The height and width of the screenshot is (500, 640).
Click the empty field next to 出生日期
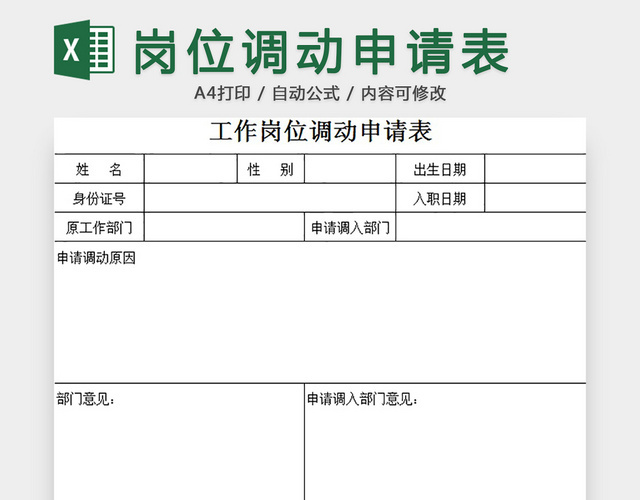536,169
